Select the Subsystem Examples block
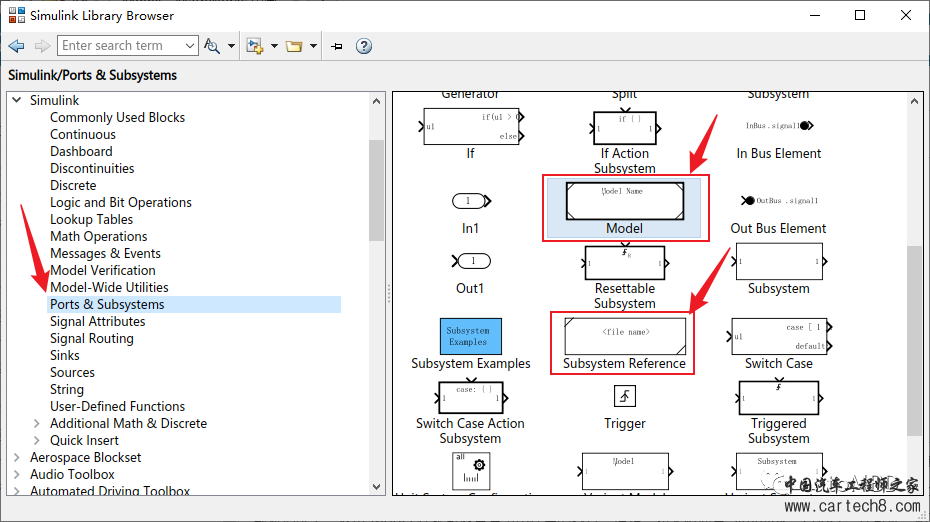930x522 pixels. [x=470, y=336]
